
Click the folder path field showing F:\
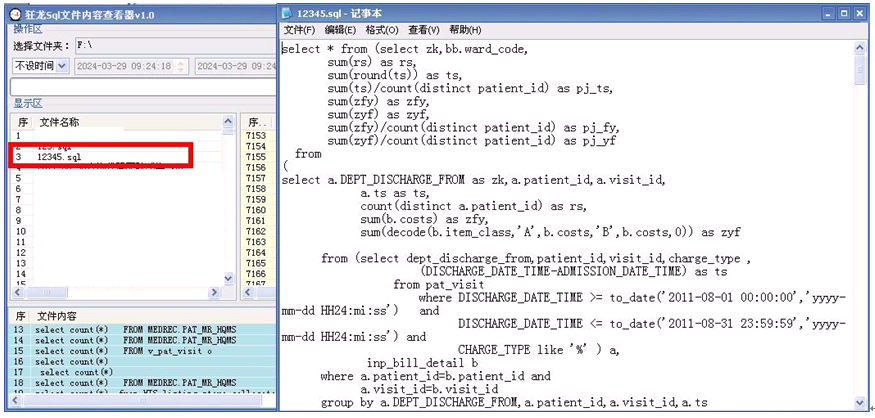pyautogui.click(x=175, y=46)
